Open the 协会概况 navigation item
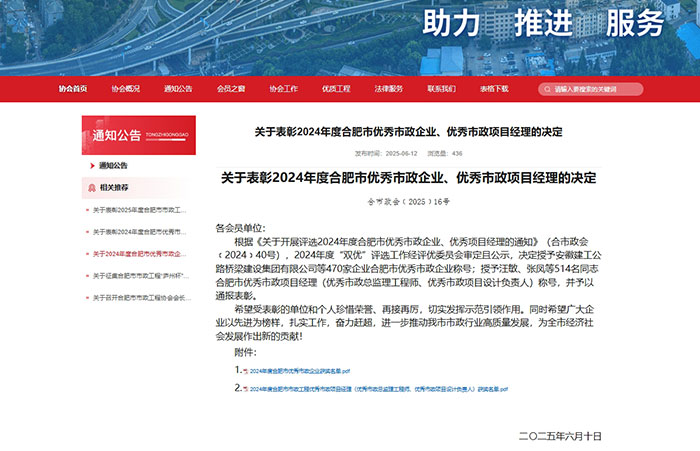 (125, 89)
